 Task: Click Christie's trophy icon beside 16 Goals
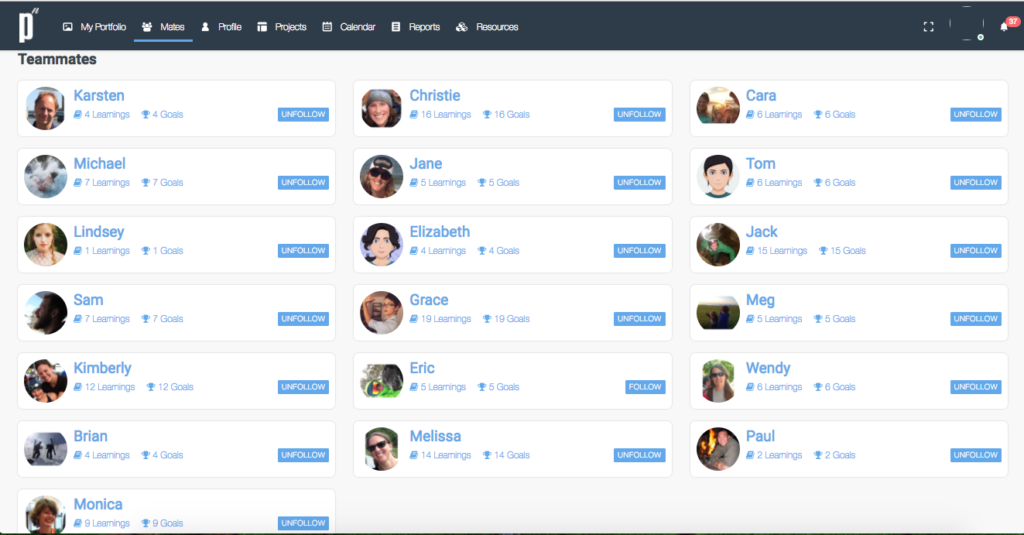(487, 114)
